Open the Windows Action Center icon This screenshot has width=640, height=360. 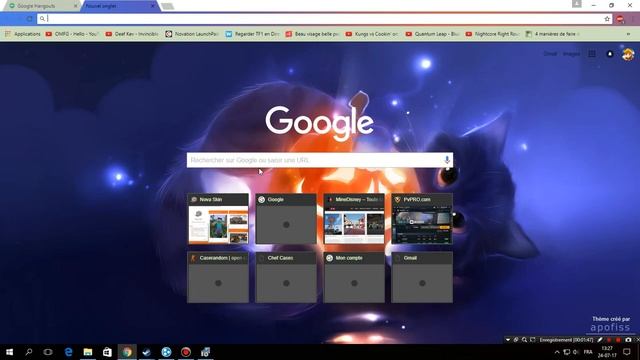pos(627,352)
